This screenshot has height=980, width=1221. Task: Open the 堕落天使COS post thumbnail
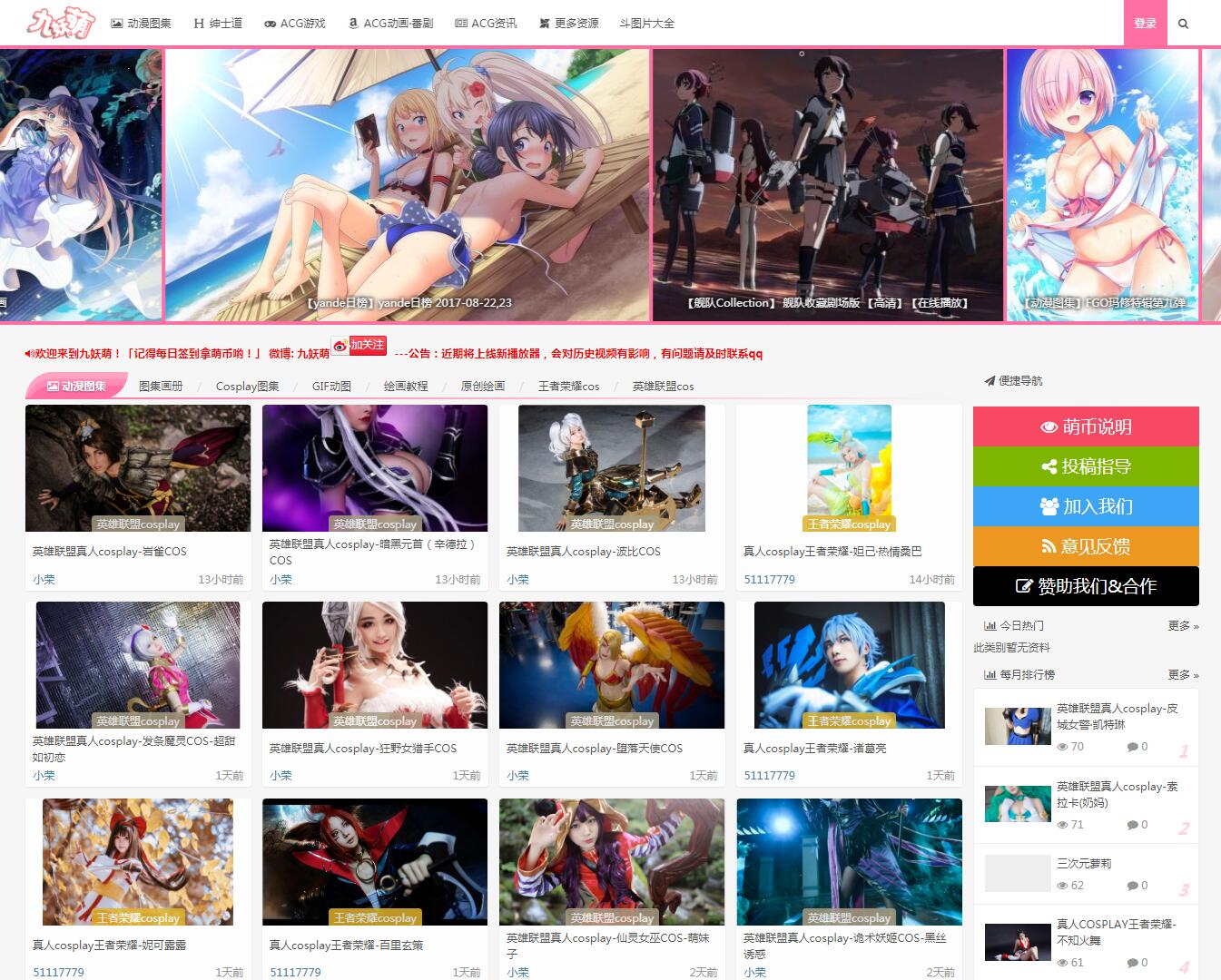click(x=612, y=665)
